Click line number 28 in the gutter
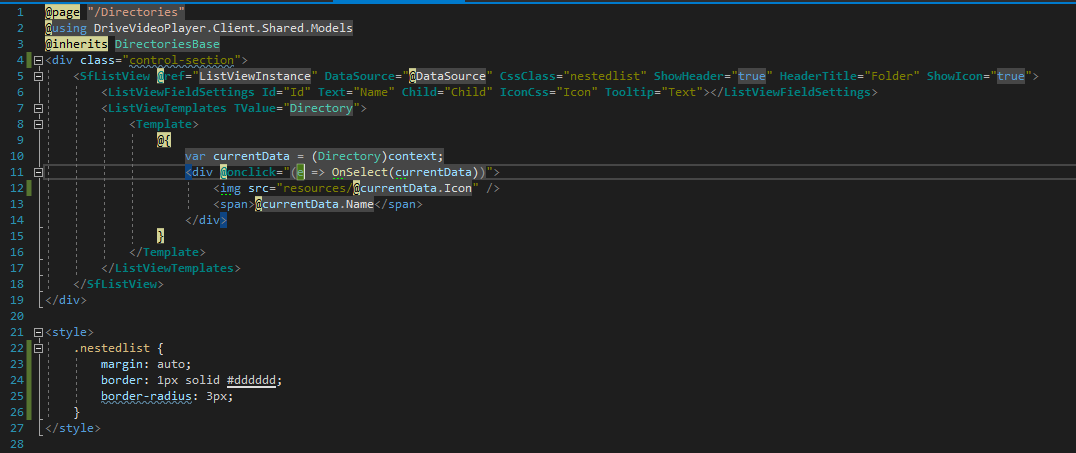Screen dimensions: 1076x453 [x=17, y=444]
